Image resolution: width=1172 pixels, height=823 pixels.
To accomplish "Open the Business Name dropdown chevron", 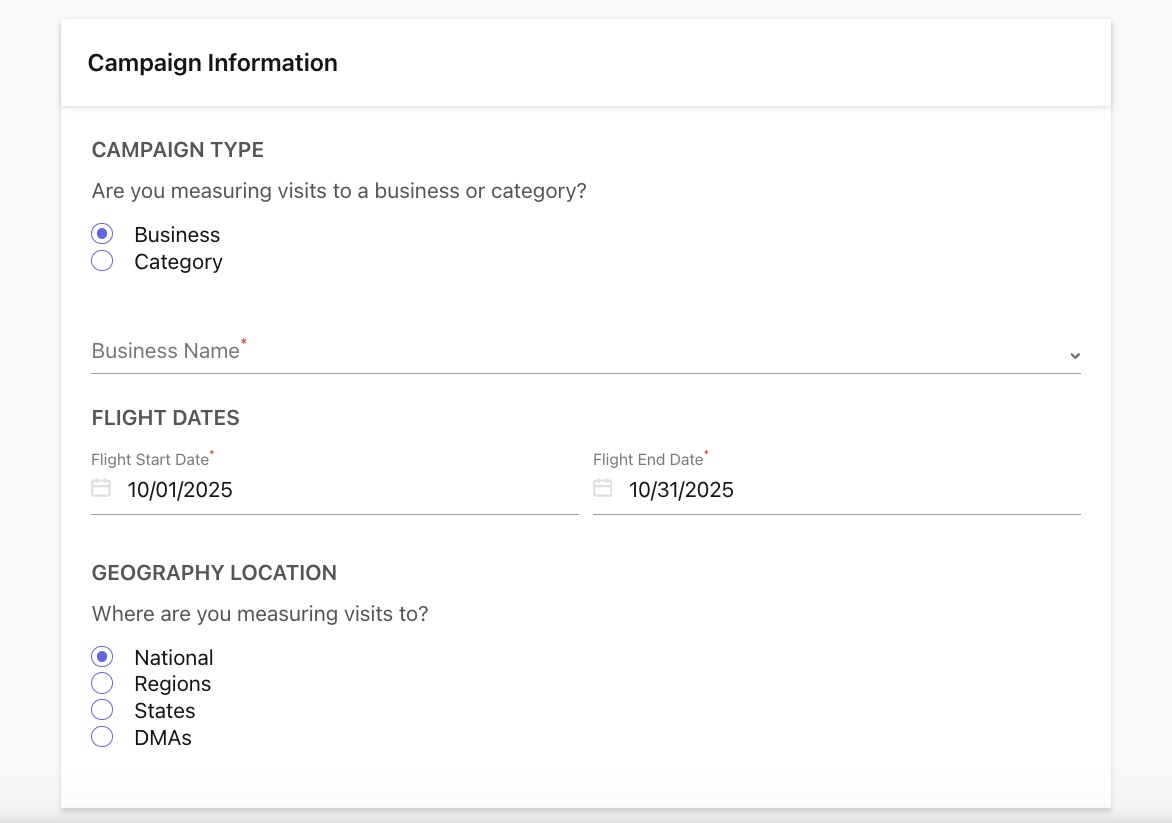I will 1075,355.
